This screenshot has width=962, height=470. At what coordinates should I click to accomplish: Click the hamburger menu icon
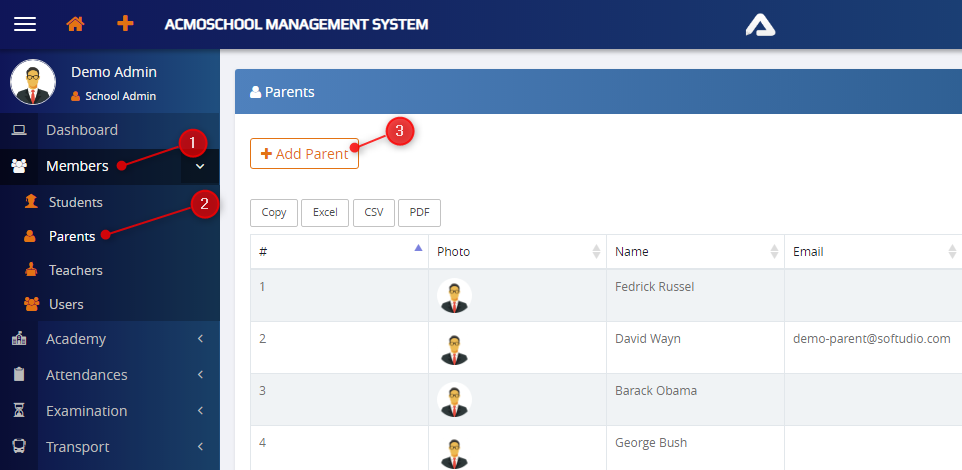tap(24, 24)
